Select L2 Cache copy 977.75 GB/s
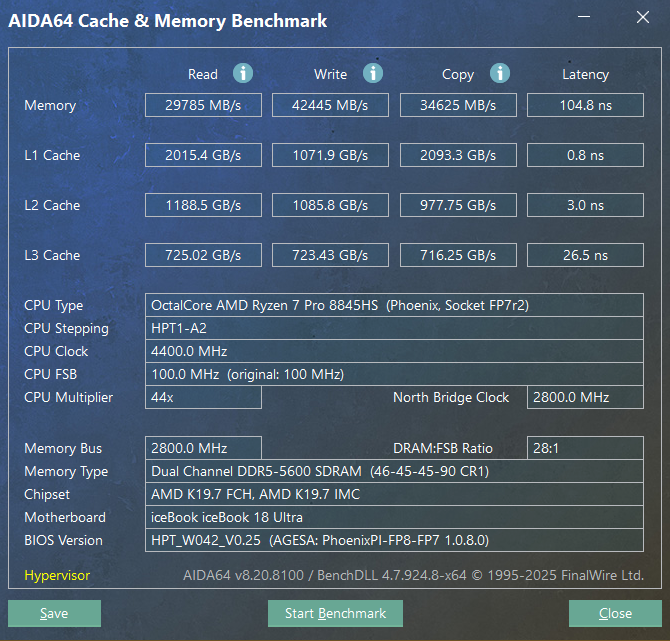 [x=458, y=205]
